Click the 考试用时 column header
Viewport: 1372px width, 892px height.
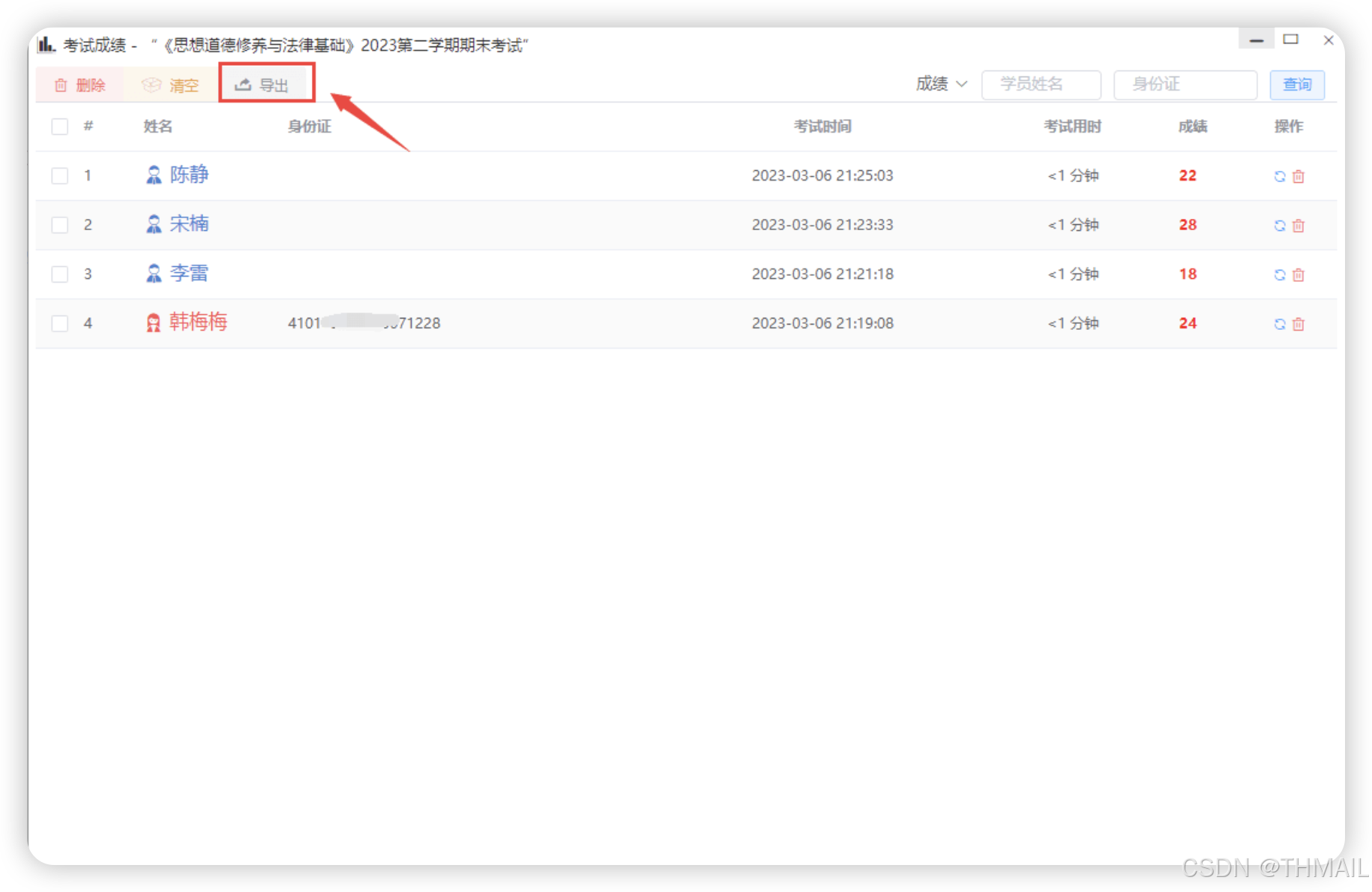pos(1073,126)
